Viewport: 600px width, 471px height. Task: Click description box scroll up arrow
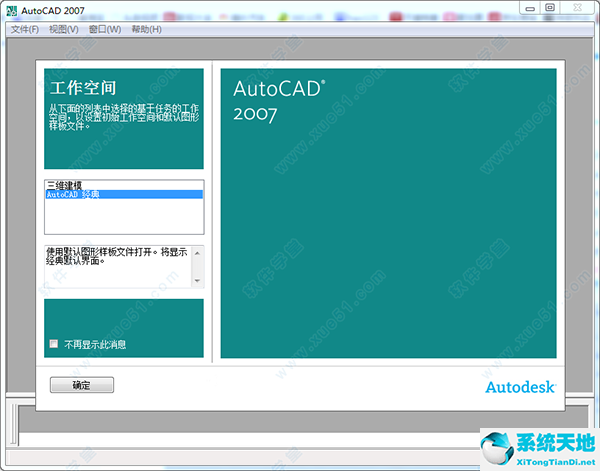[x=197, y=253]
